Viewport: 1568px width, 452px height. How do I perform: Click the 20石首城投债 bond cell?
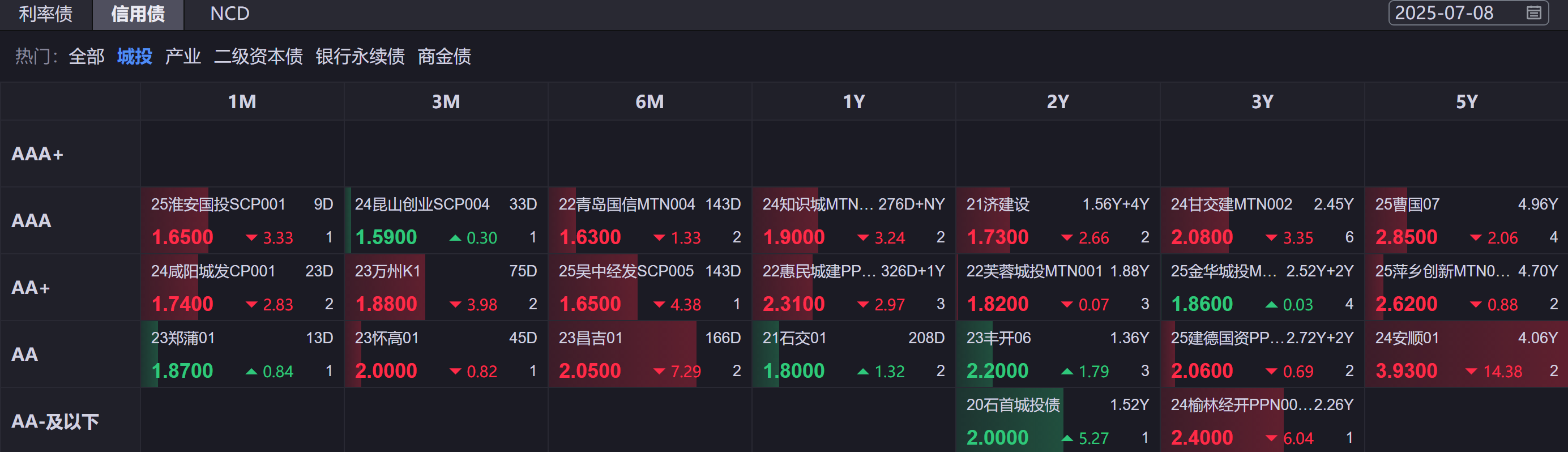(x=1057, y=421)
